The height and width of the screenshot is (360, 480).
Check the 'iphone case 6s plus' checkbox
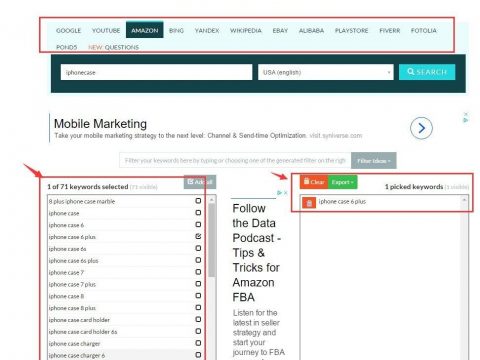point(198,260)
